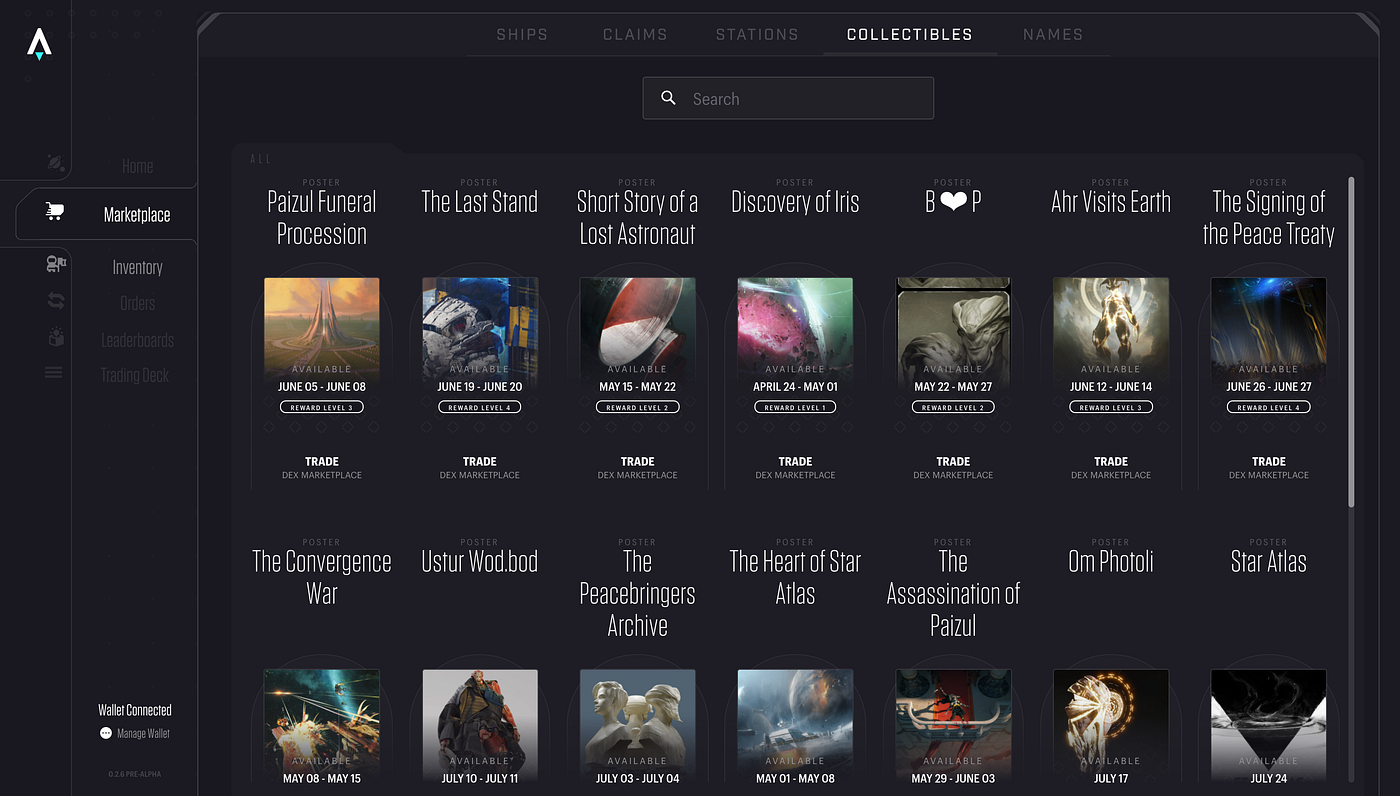This screenshot has width=1400, height=796.
Task: Switch to the NAMES tab
Action: pyautogui.click(x=1053, y=33)
